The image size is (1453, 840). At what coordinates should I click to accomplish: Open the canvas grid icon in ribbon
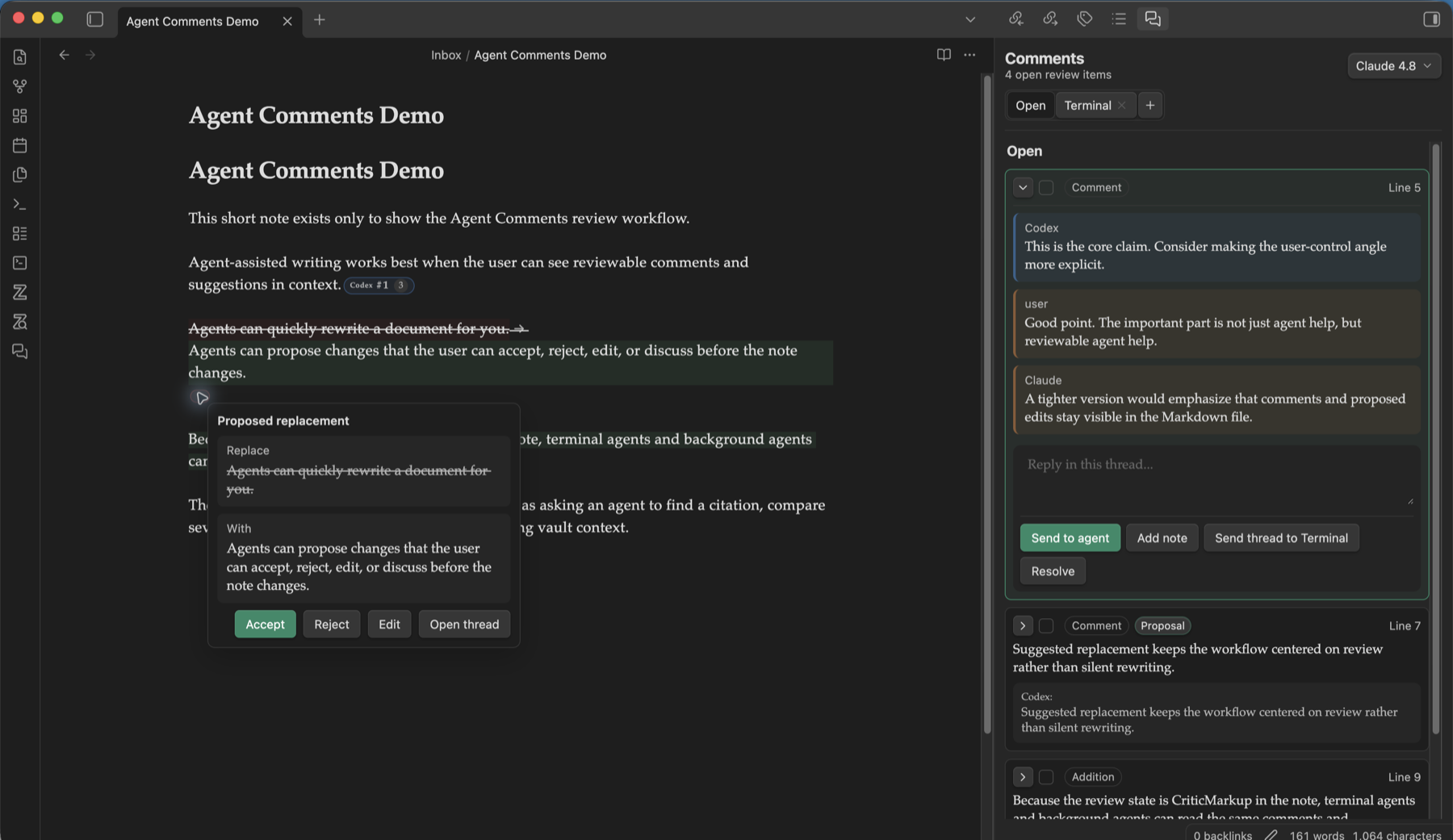pyautogui.click(x=19, y=116)
